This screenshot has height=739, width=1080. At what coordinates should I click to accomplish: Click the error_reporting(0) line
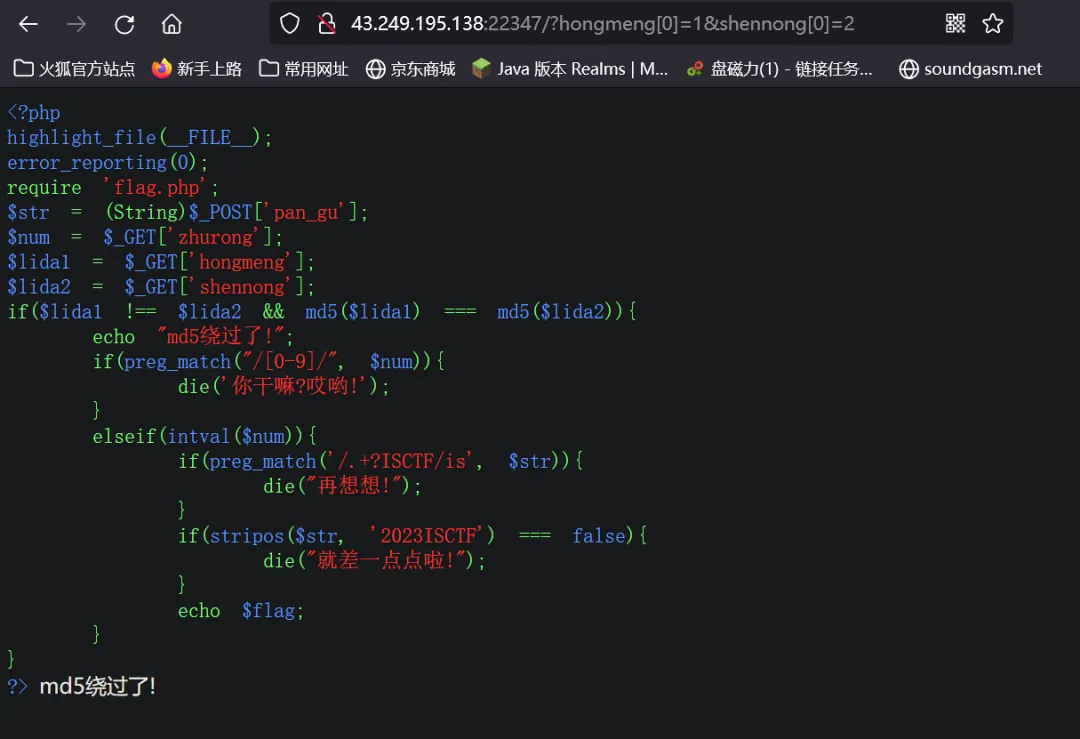(x=107, y=163)
